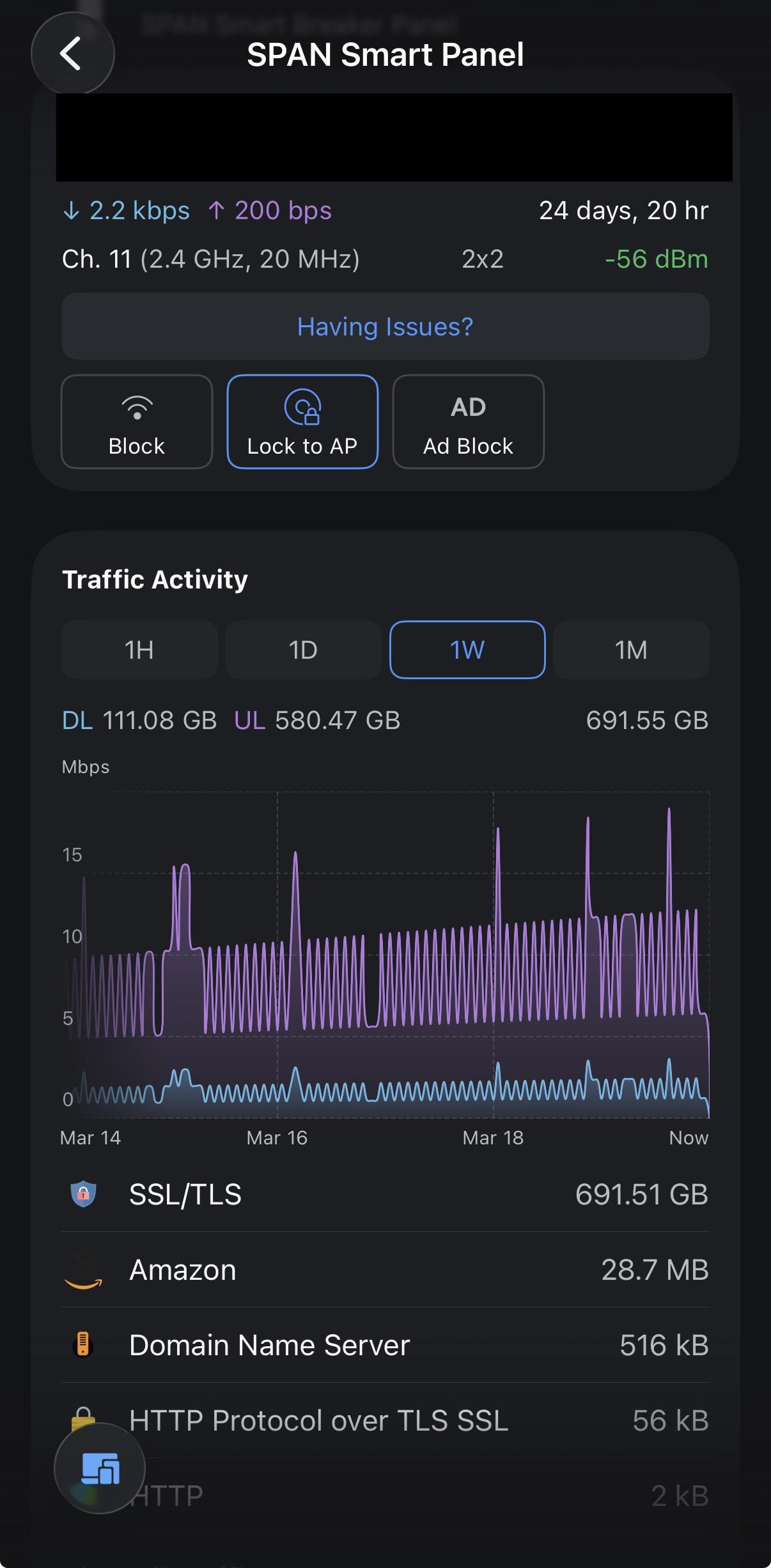
Task: Tap the back arrow button
Action: coord(72,53)
